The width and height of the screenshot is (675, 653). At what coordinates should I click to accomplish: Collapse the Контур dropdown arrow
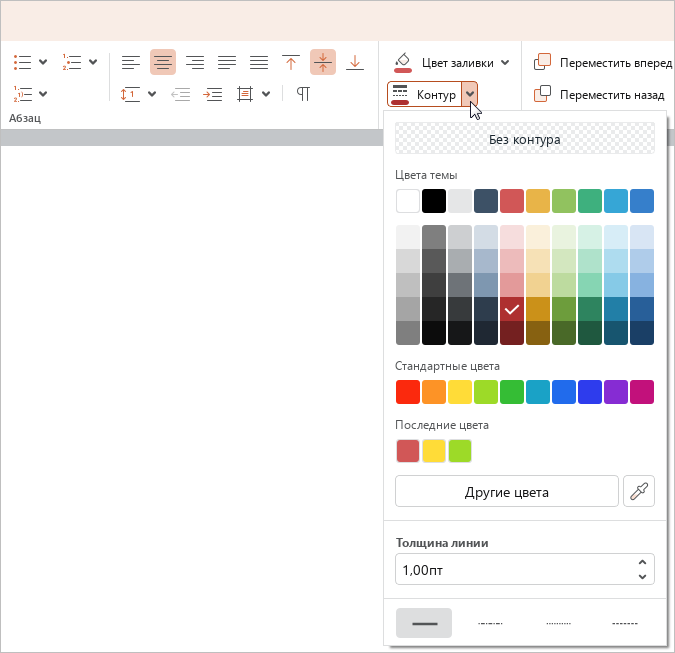pyautogui.click(x=470, y=94)
